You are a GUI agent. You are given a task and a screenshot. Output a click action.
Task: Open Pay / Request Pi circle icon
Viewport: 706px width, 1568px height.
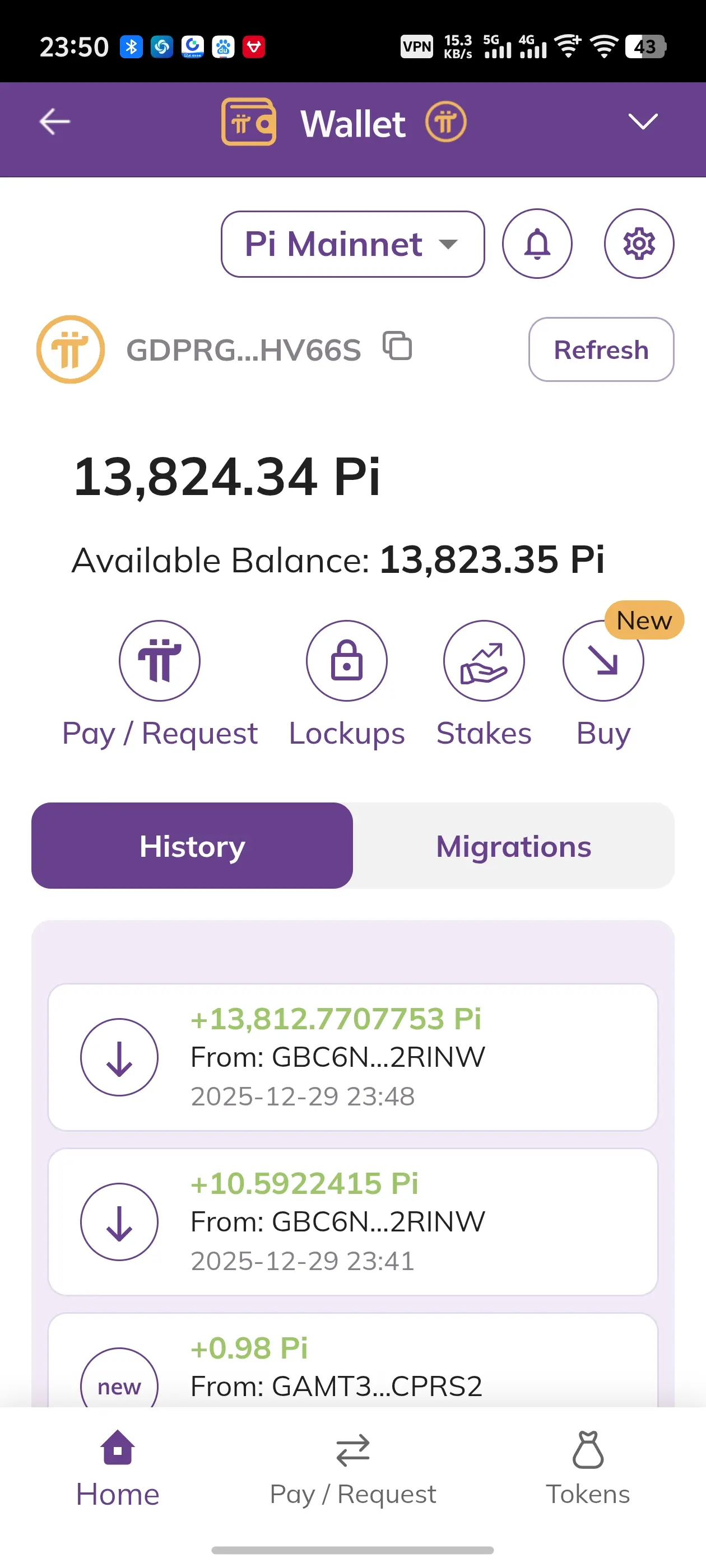pos(160,661)
